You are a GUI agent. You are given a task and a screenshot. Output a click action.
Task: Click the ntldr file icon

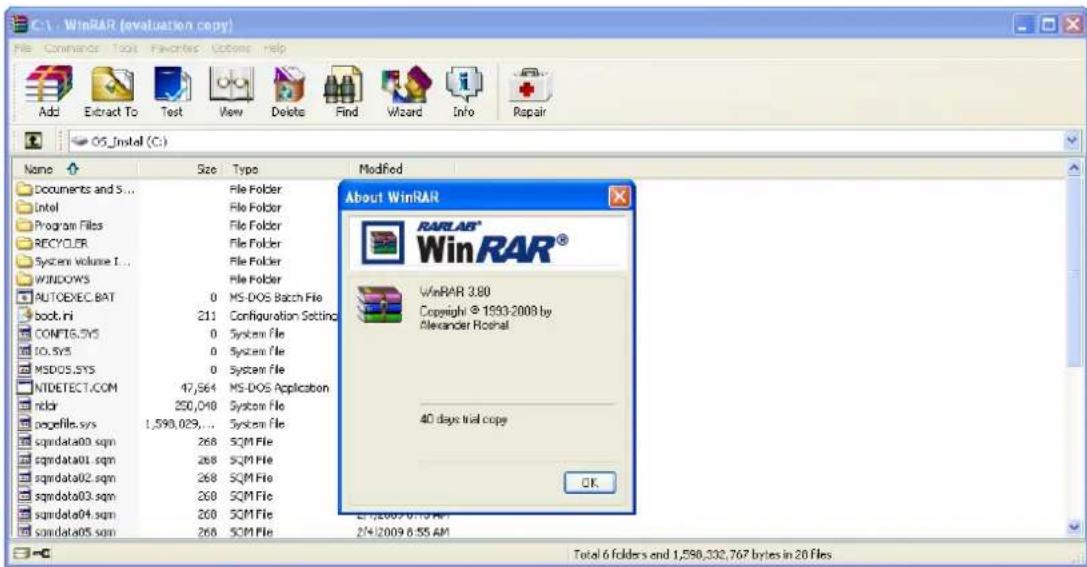pos(25,405)
